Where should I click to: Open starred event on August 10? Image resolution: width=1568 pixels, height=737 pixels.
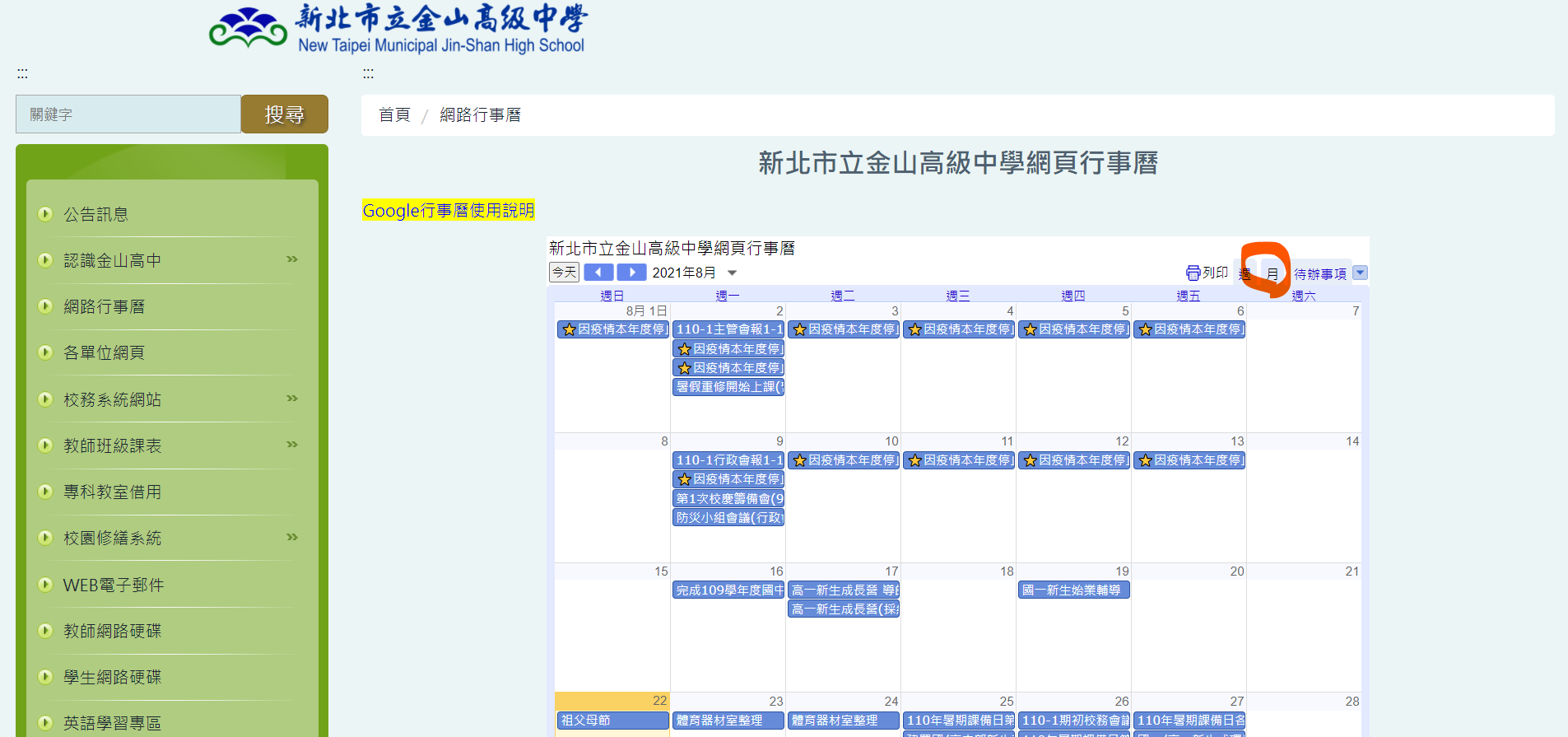(844, 460)
